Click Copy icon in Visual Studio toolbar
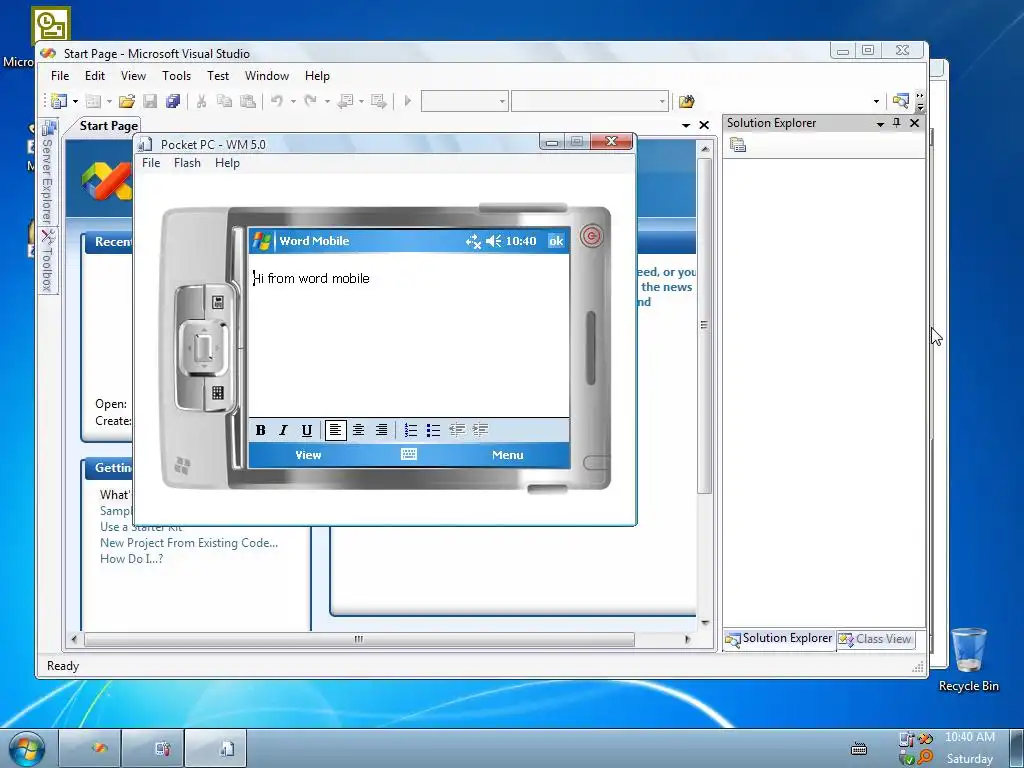 click(x=224, y=101)
